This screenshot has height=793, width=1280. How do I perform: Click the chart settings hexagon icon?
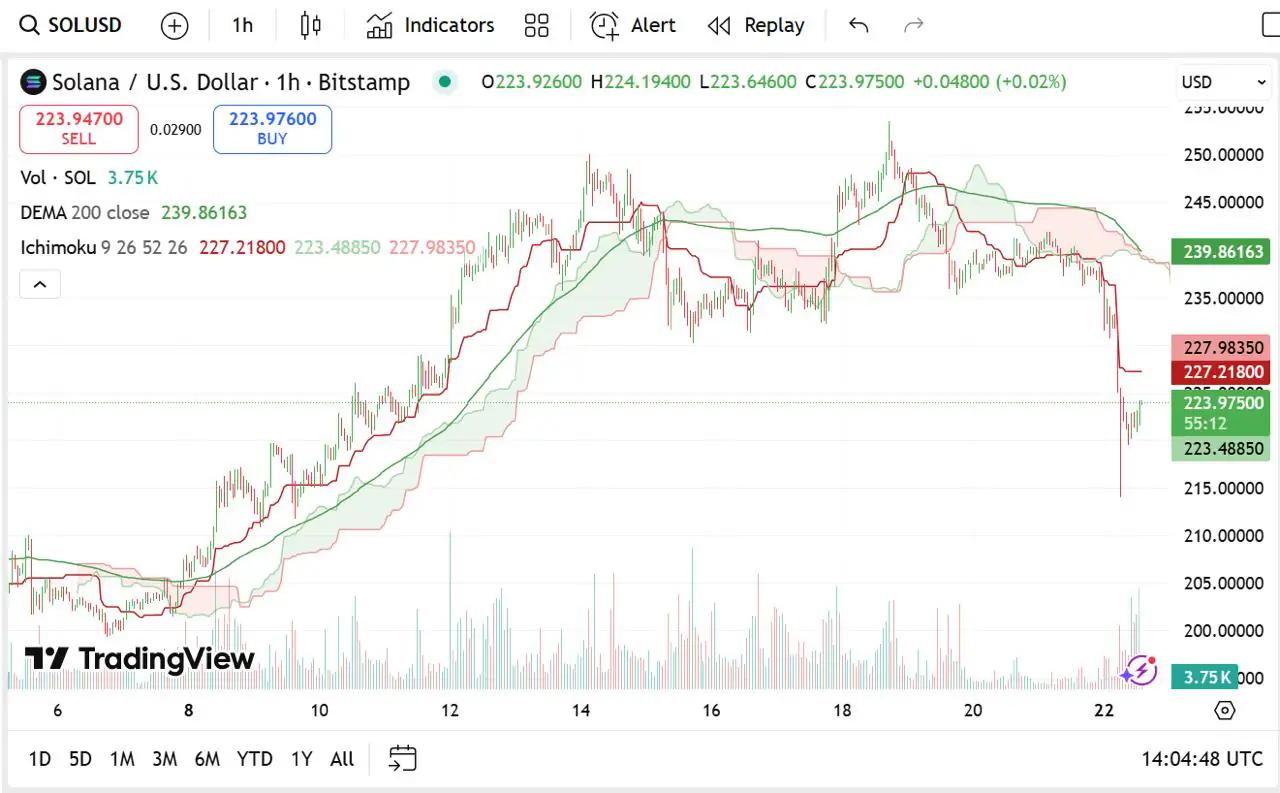click(1224, 710)
